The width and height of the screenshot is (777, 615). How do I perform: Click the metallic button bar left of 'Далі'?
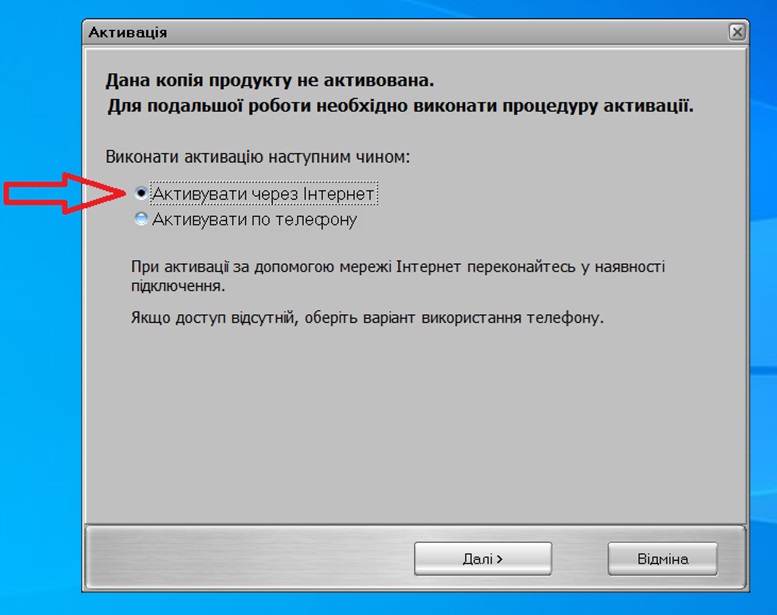click(250, 559)
